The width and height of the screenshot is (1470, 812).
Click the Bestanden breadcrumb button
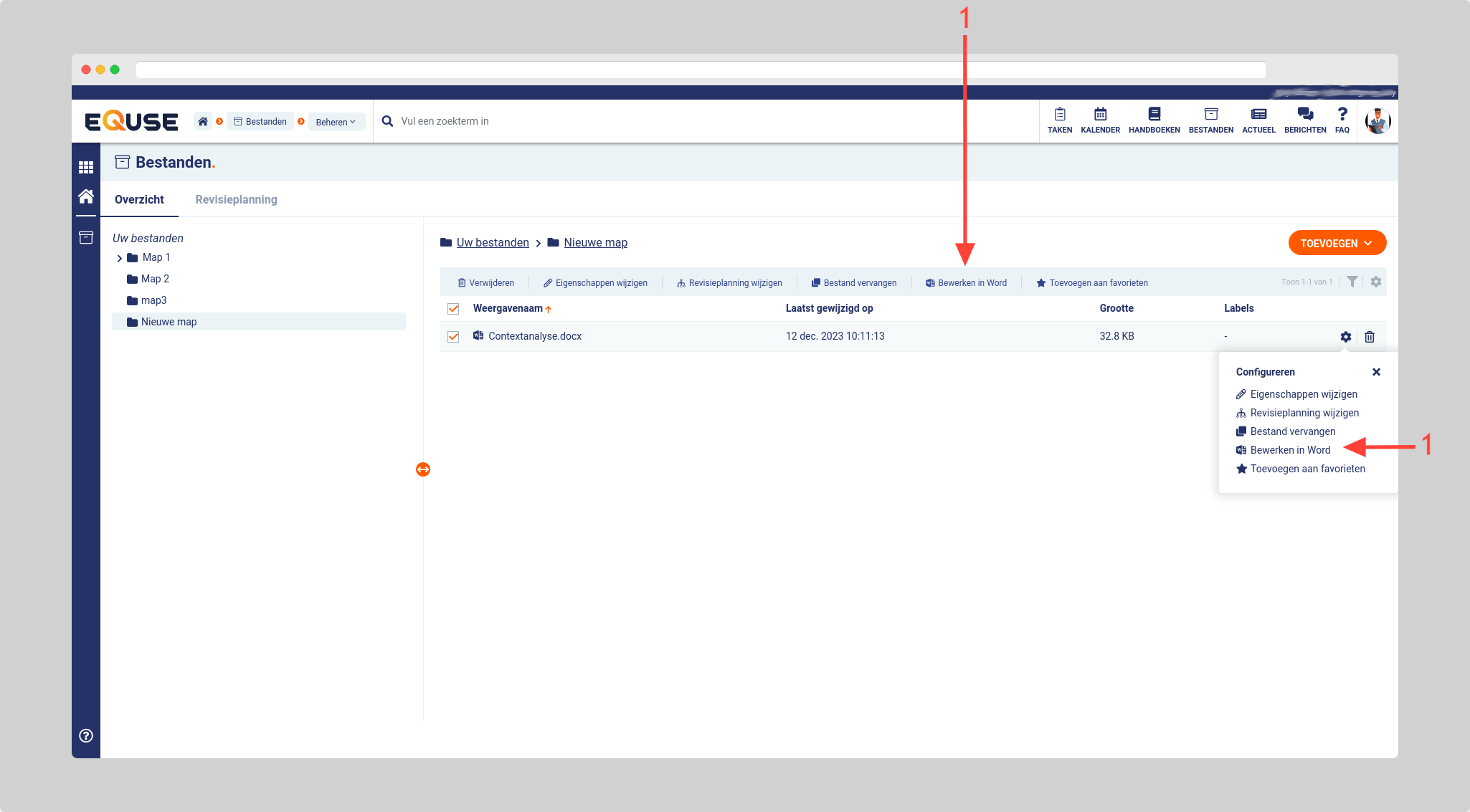[260, 122]
